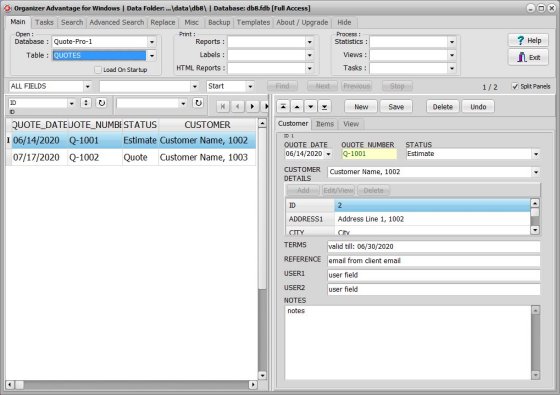
Task: Open the Misc tab
Action: 191,22
